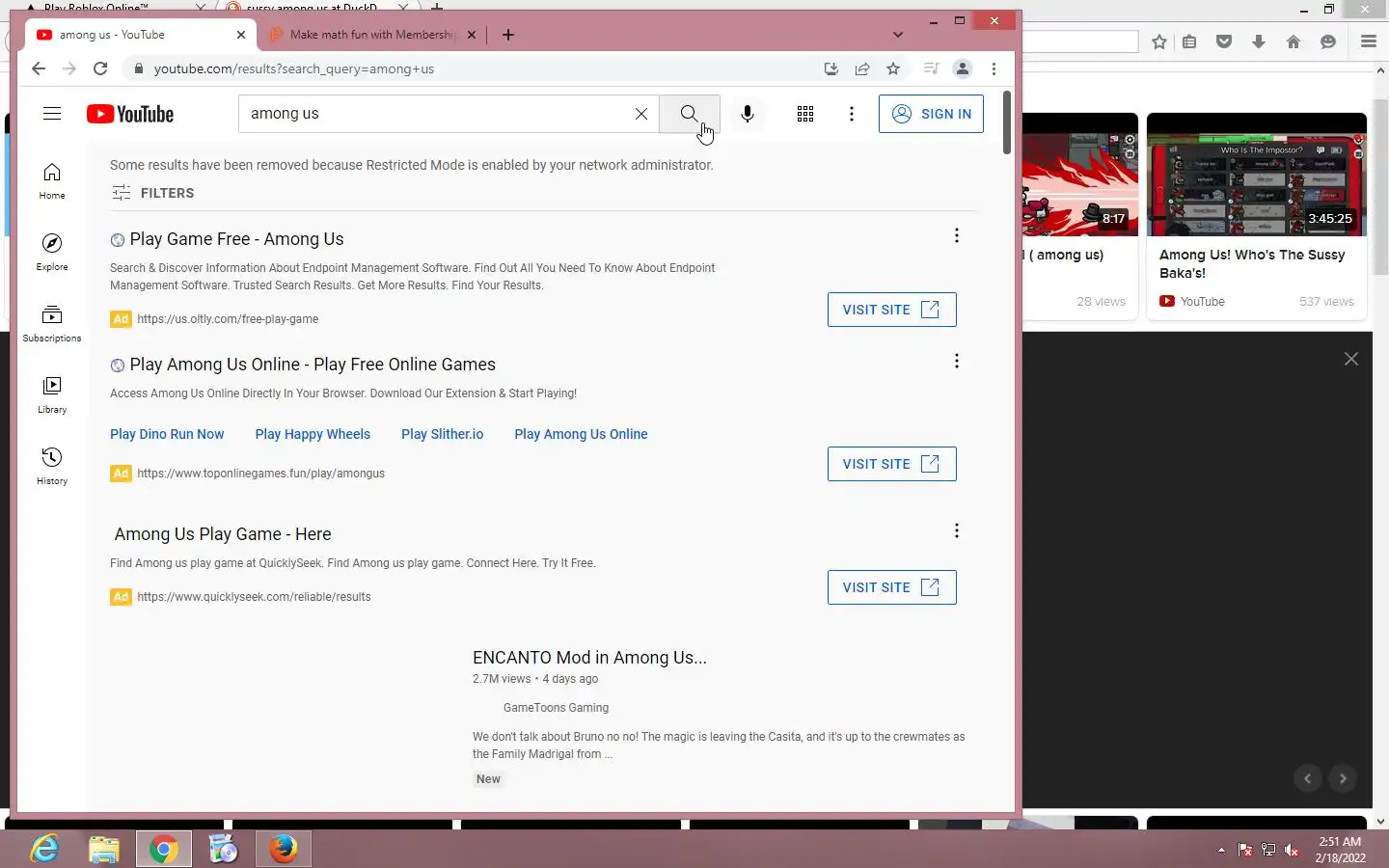Open options menu for Play Among Us Online ad
This screenshot has width=1389, height=868.
tap(957, 362)
